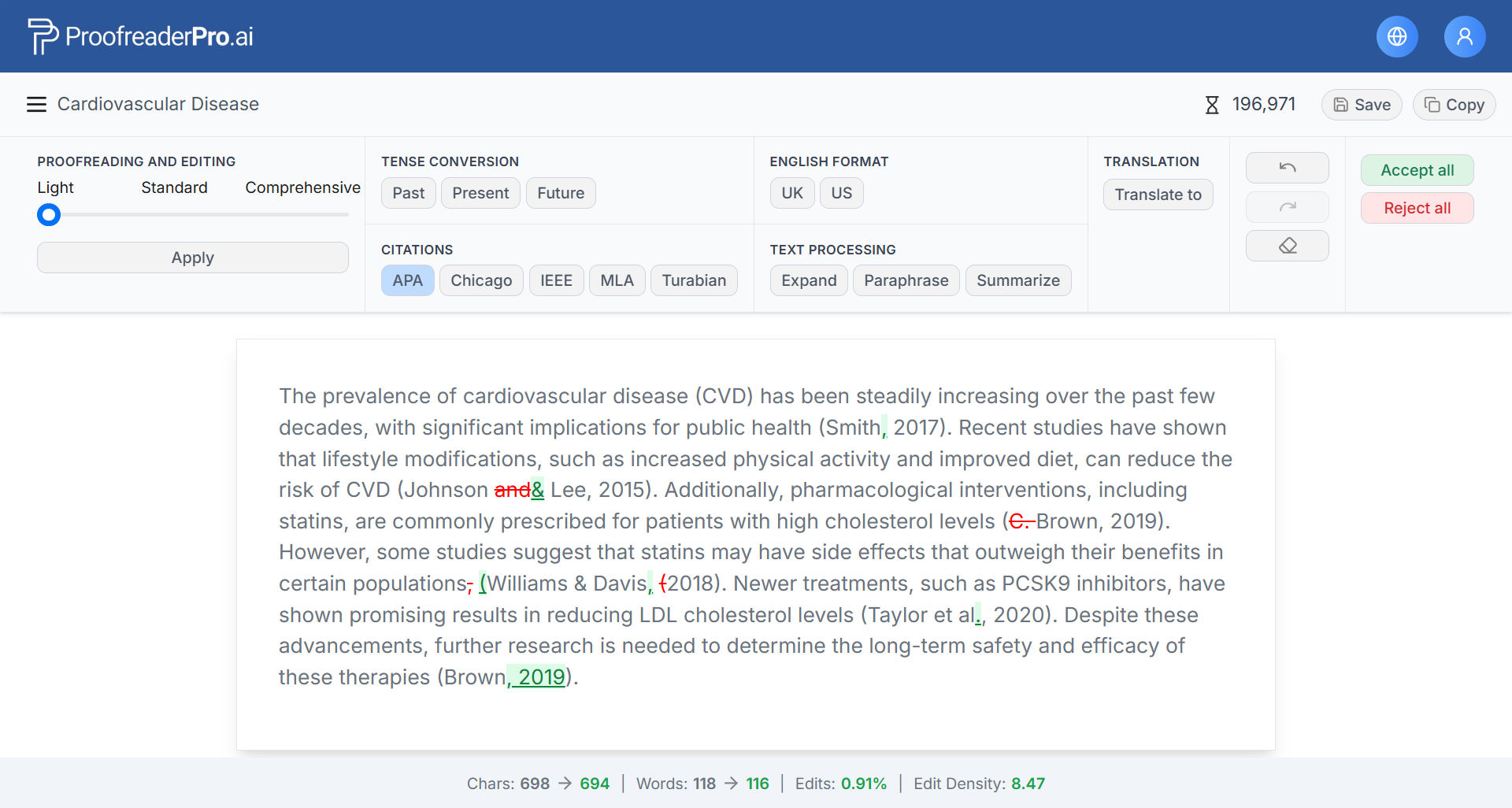This screenshot has height=808, width=1512.
Task: Save the document
Action: (1362, 105)
